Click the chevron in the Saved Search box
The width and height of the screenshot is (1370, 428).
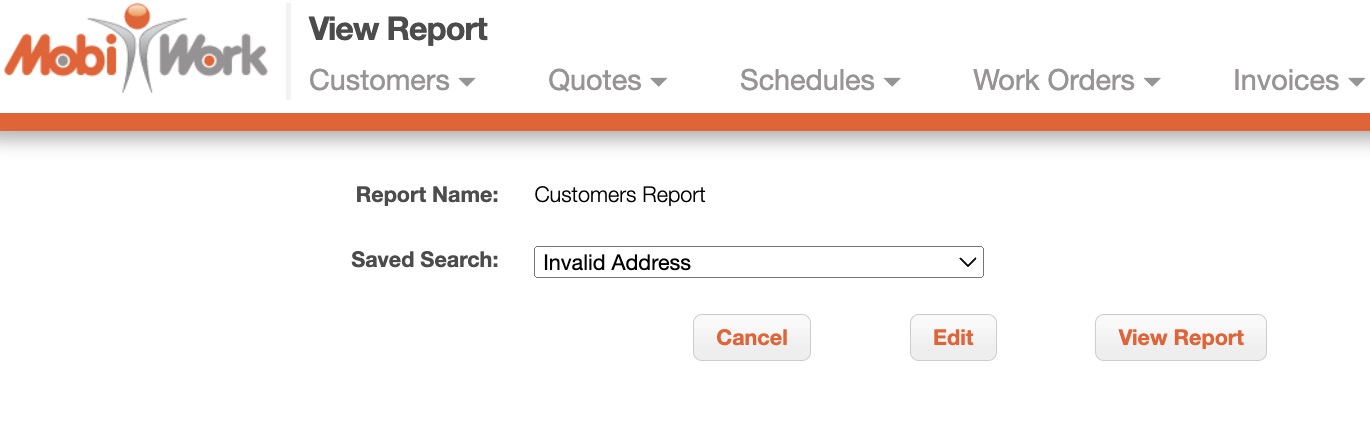[967, 262]
